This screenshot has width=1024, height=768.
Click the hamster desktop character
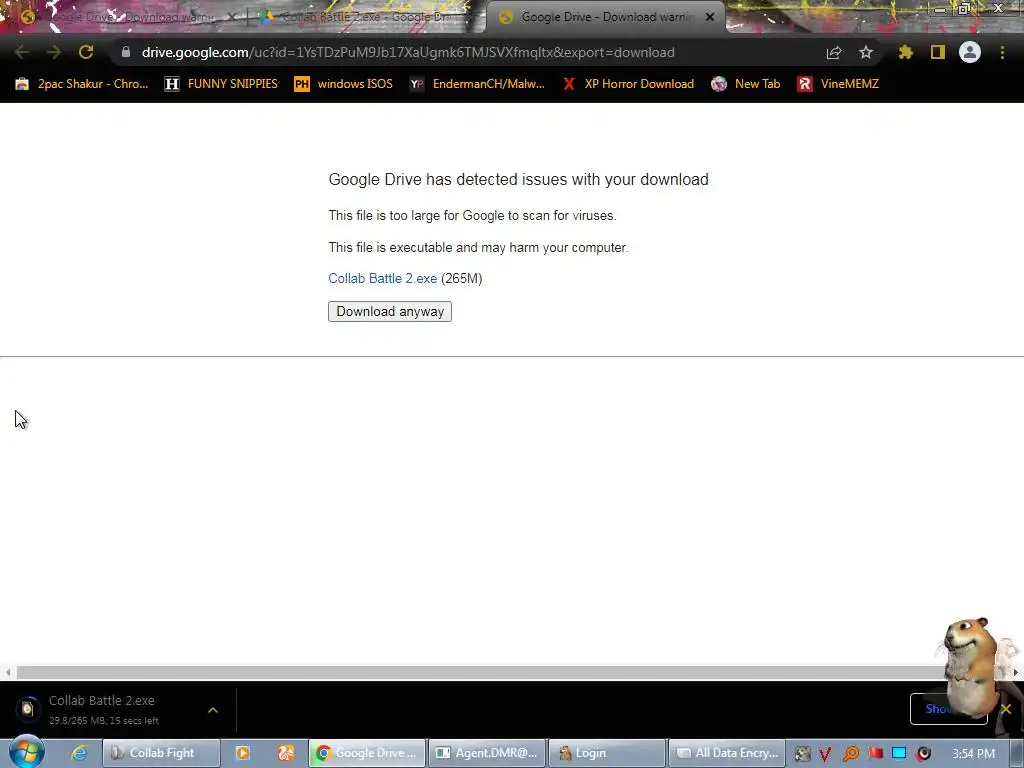(x=973, y=666)
